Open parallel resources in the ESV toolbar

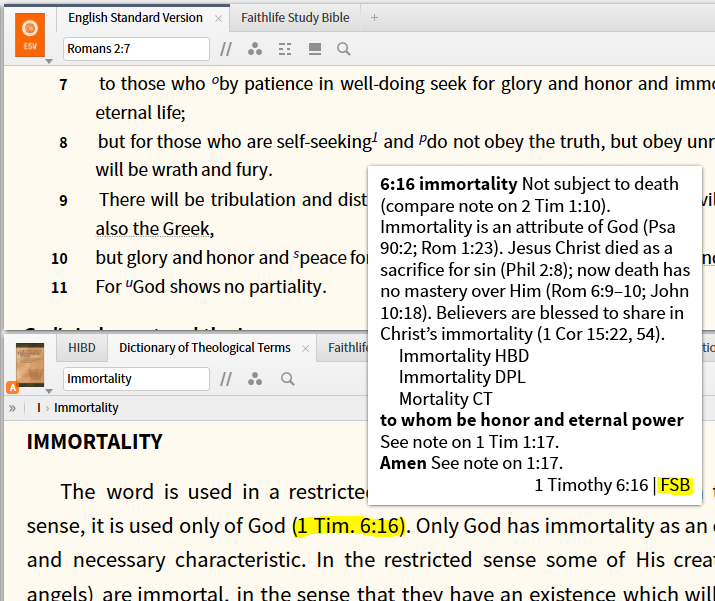pos(226,49)
